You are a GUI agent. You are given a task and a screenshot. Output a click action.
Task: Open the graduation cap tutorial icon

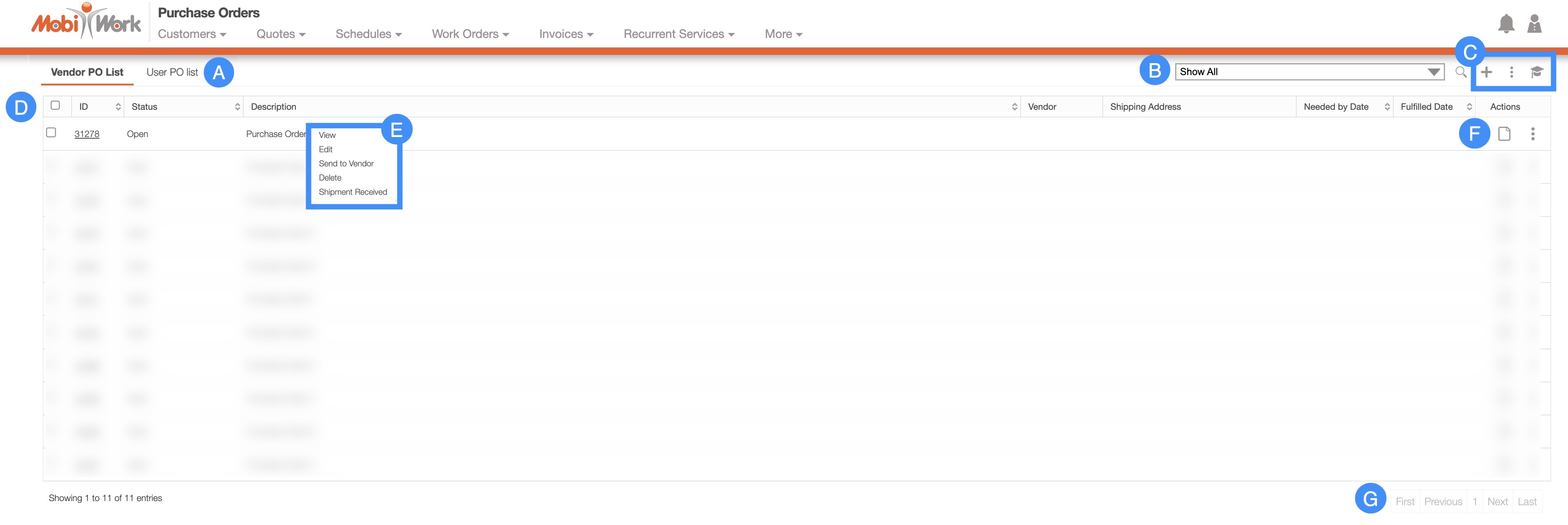point(1536,72)
